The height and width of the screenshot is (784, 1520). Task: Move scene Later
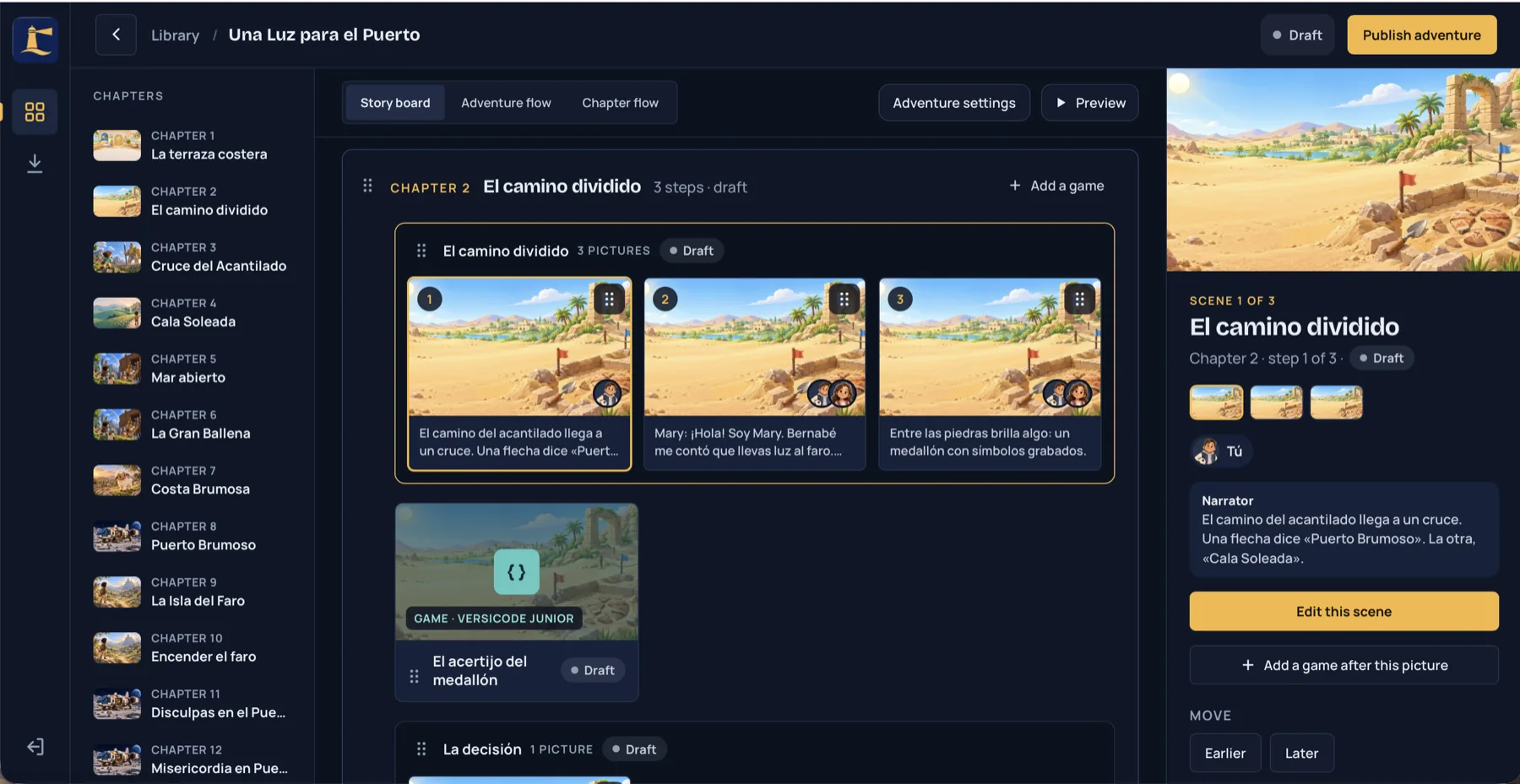1301,754
